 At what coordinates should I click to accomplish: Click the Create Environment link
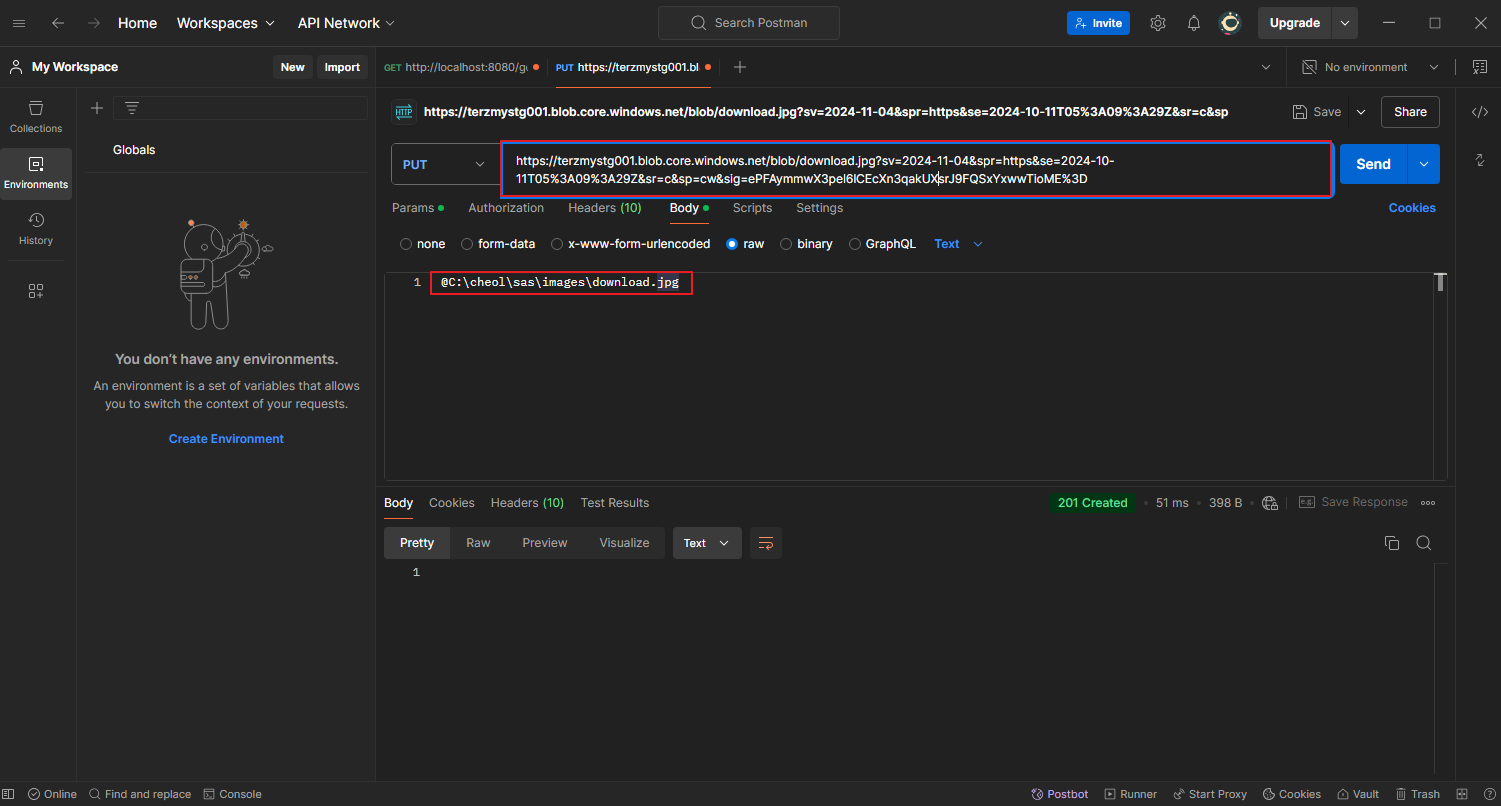click(x=226, y=439)
